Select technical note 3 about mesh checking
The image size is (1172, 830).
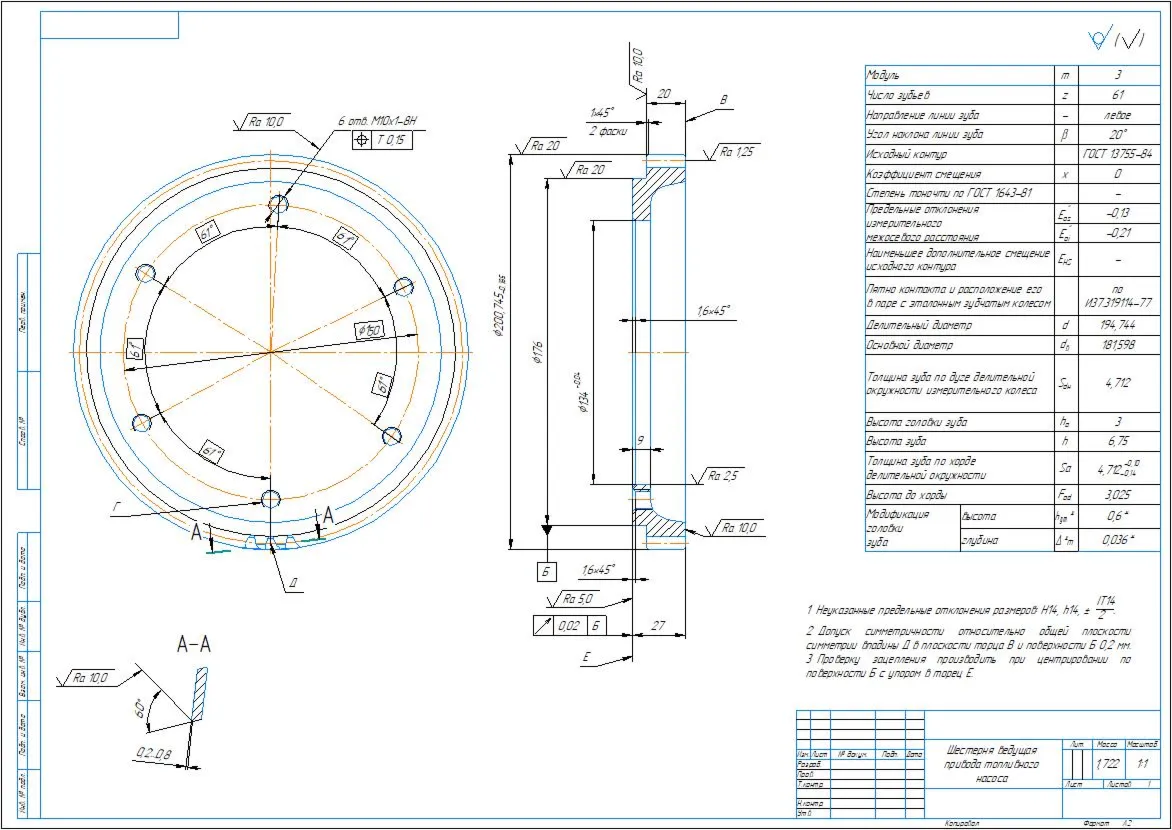click(969, 666)
